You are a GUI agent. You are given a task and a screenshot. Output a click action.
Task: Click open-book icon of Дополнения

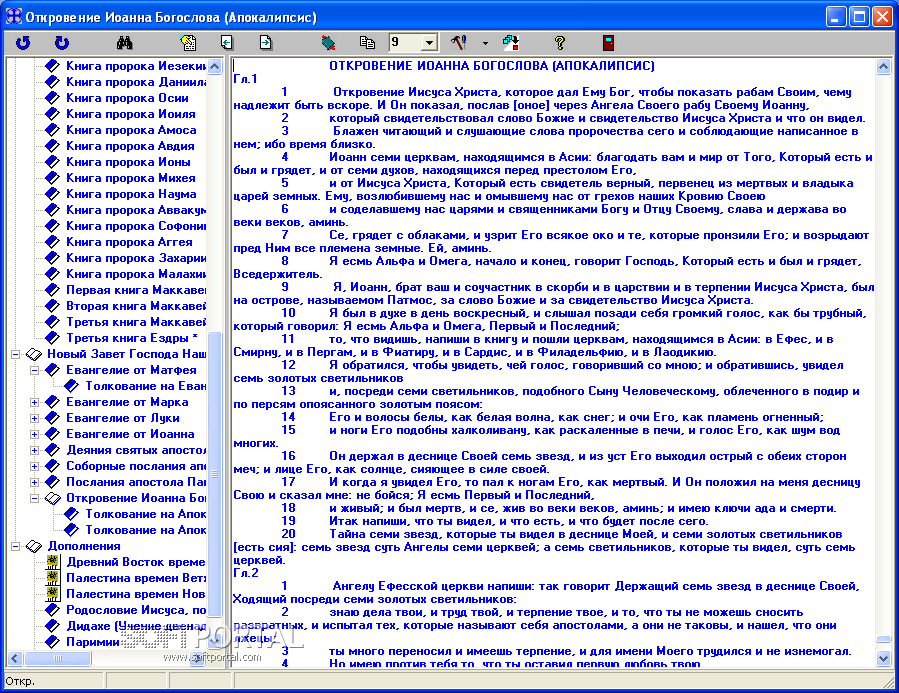point(34,546)
